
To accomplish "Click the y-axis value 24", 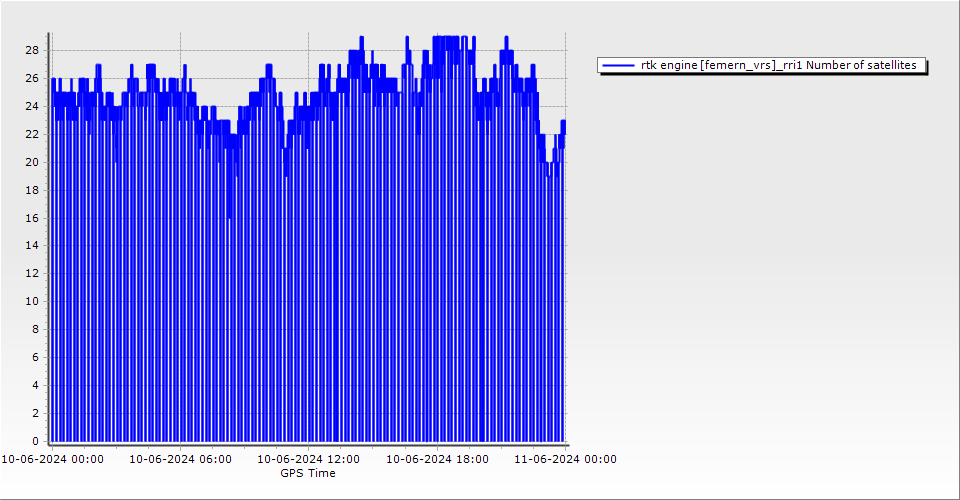I will click(x=32, y=106).
